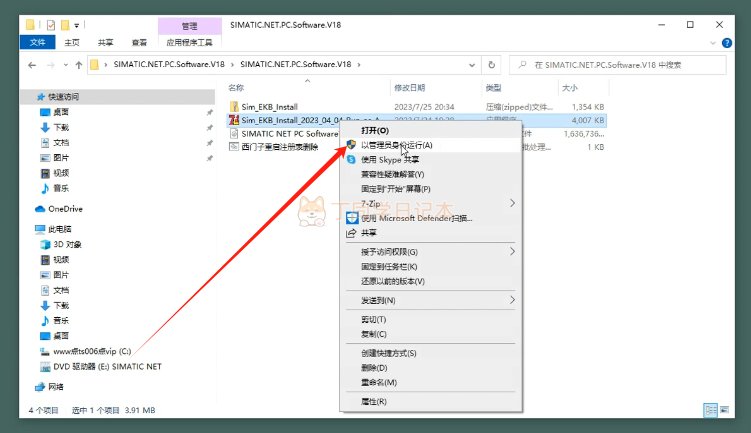751x433 pixels.
Task: Choose 以管理员身份运行(A) in context menu
Action: pos(431,145)
